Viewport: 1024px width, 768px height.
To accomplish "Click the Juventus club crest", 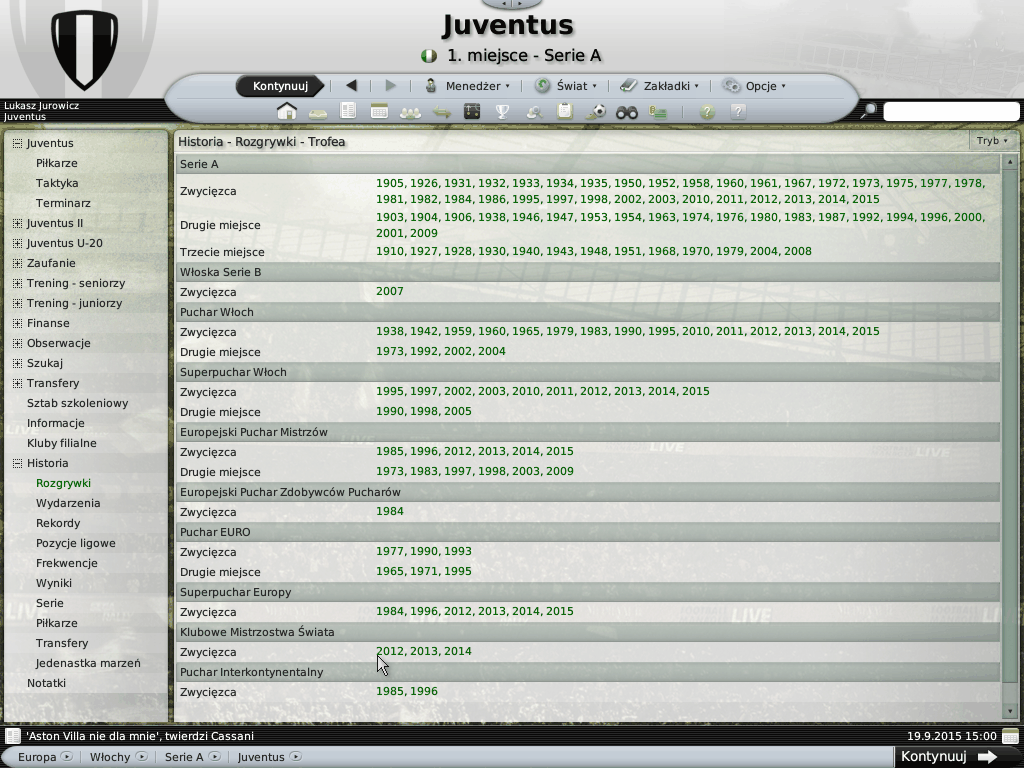I will (84, 49).
